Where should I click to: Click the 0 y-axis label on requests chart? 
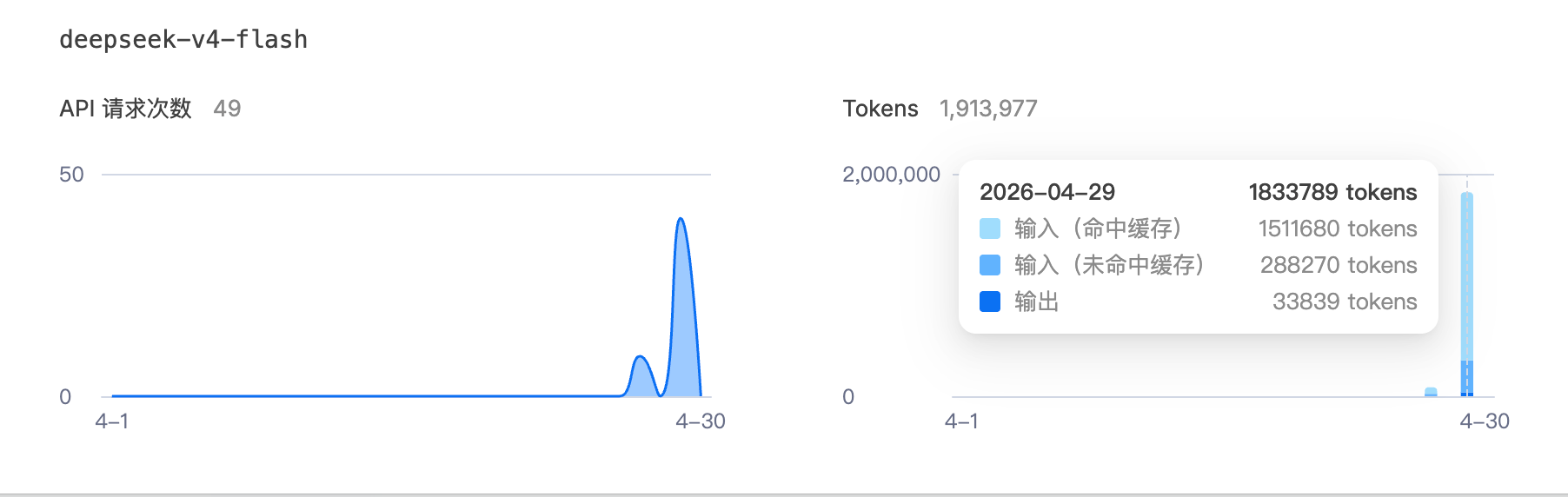[65, 397]
